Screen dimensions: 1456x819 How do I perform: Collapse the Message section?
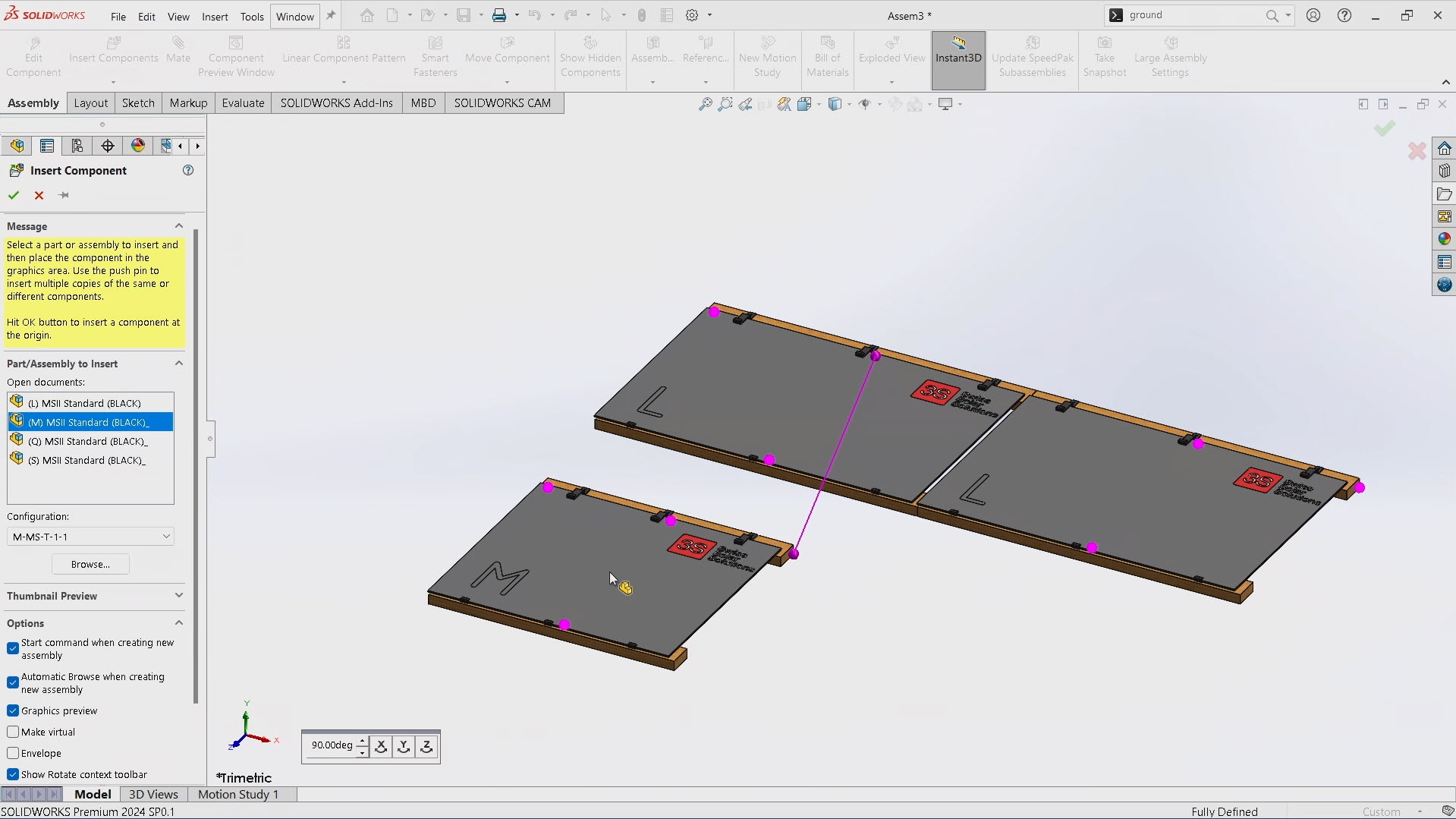178,226
